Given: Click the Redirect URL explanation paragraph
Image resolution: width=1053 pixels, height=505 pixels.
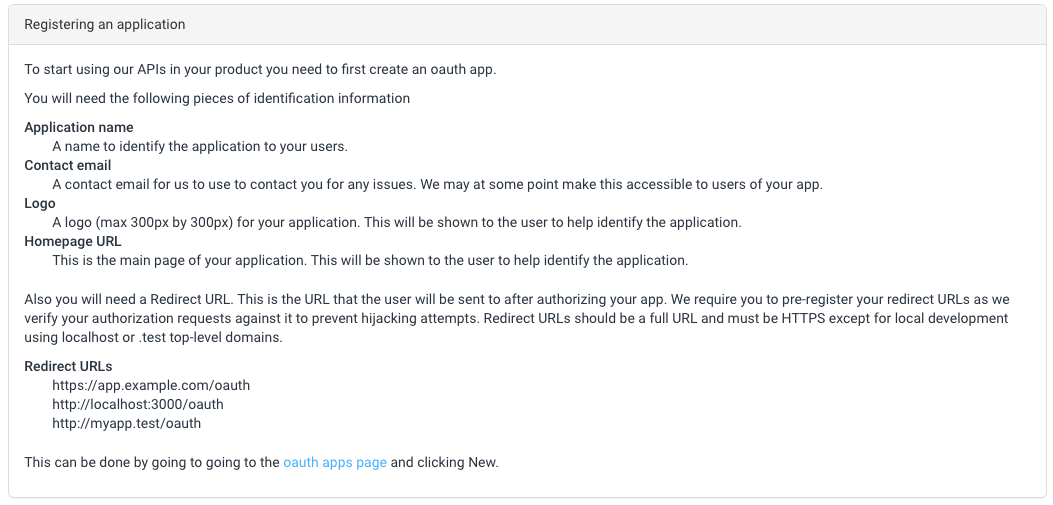Looking at the screenshot, I should point(517,318).
